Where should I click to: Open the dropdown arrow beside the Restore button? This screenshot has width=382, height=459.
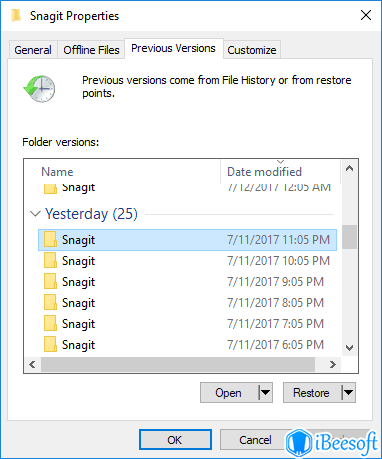[x=348, y=392]
